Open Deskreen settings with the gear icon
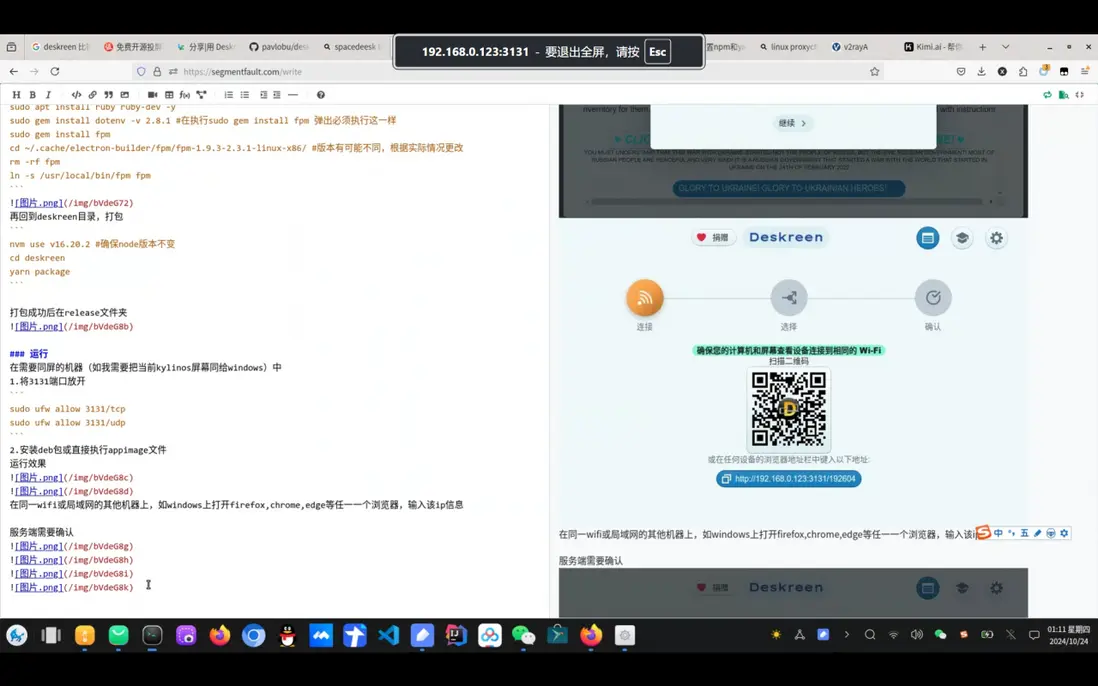This screenshot has width=1098, height=686. click(996, 238)
